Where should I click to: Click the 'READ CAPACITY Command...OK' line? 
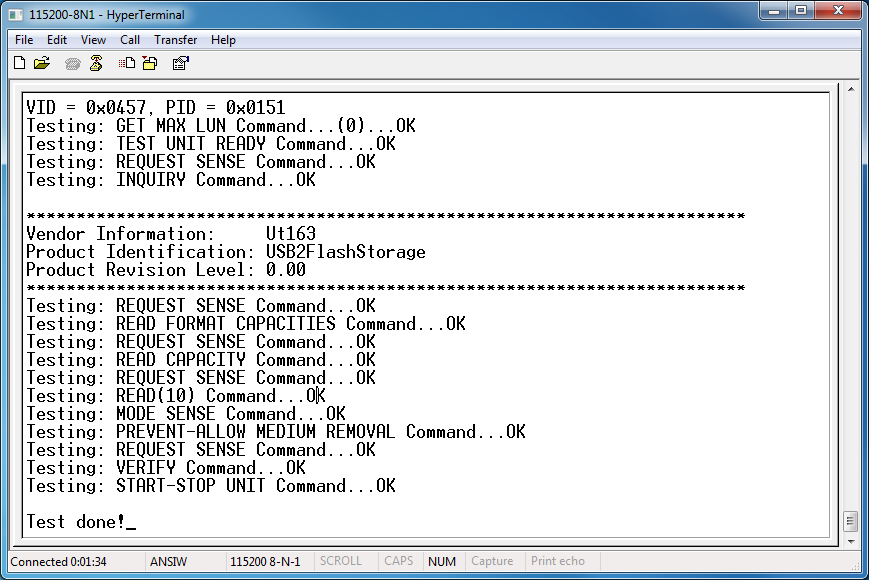201,360
